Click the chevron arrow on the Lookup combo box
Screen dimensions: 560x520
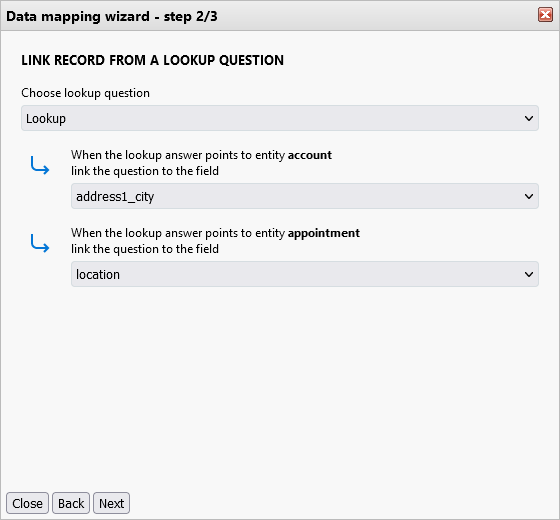pos(529,118)
